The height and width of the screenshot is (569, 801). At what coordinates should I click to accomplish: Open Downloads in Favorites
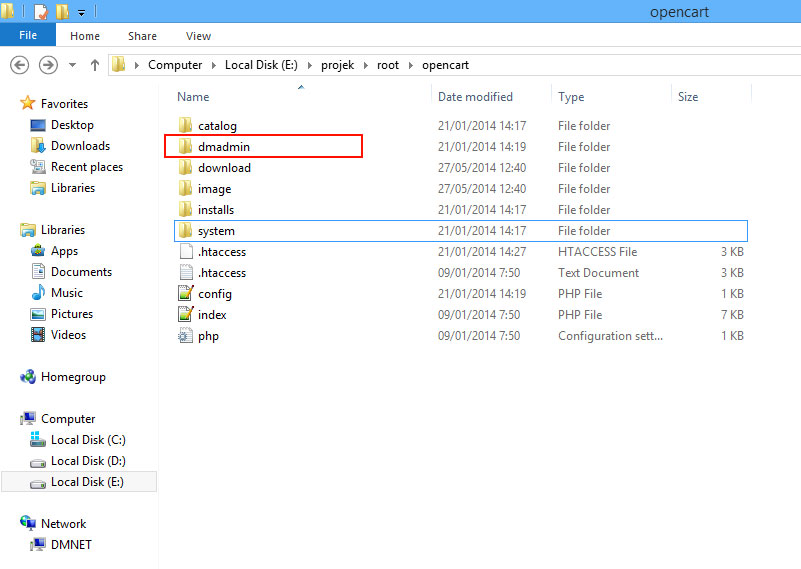(80, 146)
